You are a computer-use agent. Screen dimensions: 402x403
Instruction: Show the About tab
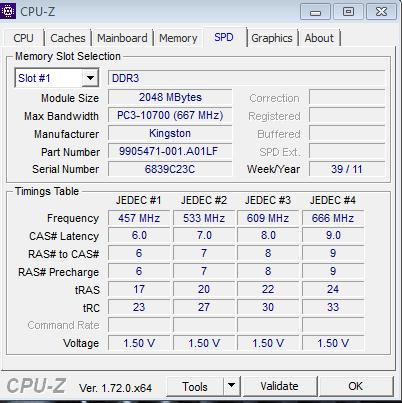click(x=319, y=38)
